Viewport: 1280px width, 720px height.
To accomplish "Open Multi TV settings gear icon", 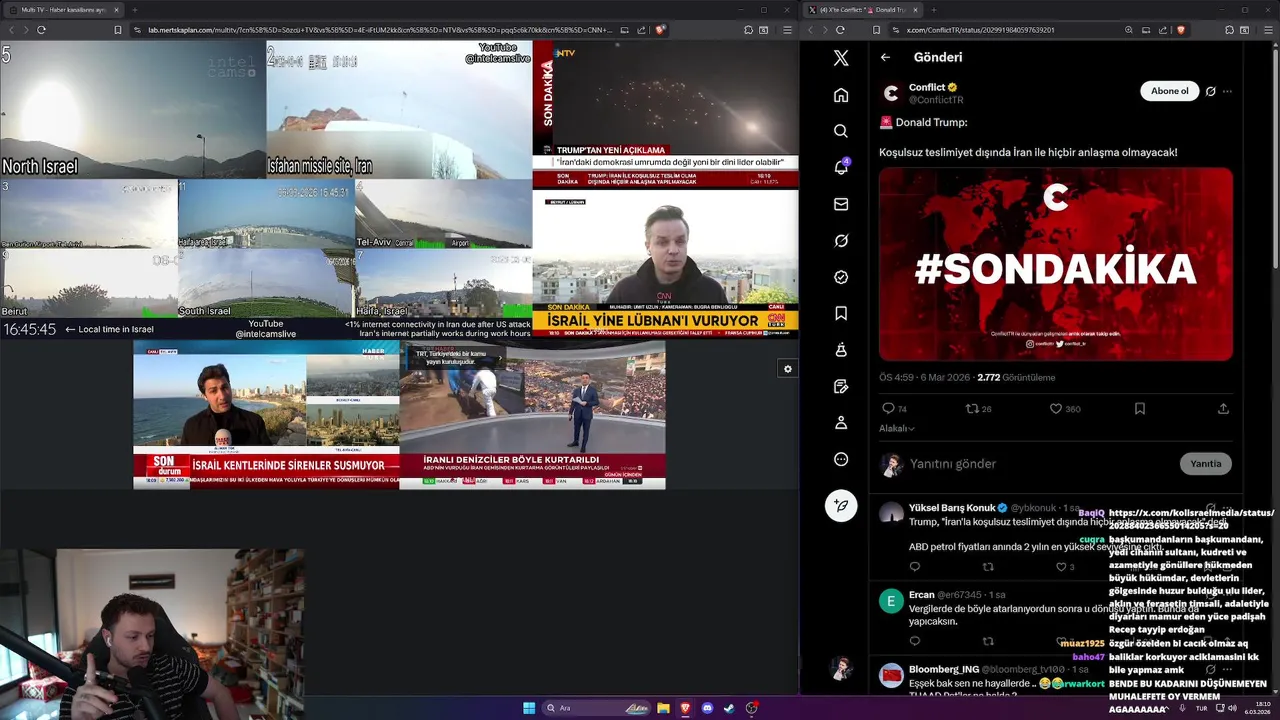I will [x=788, y=369].
